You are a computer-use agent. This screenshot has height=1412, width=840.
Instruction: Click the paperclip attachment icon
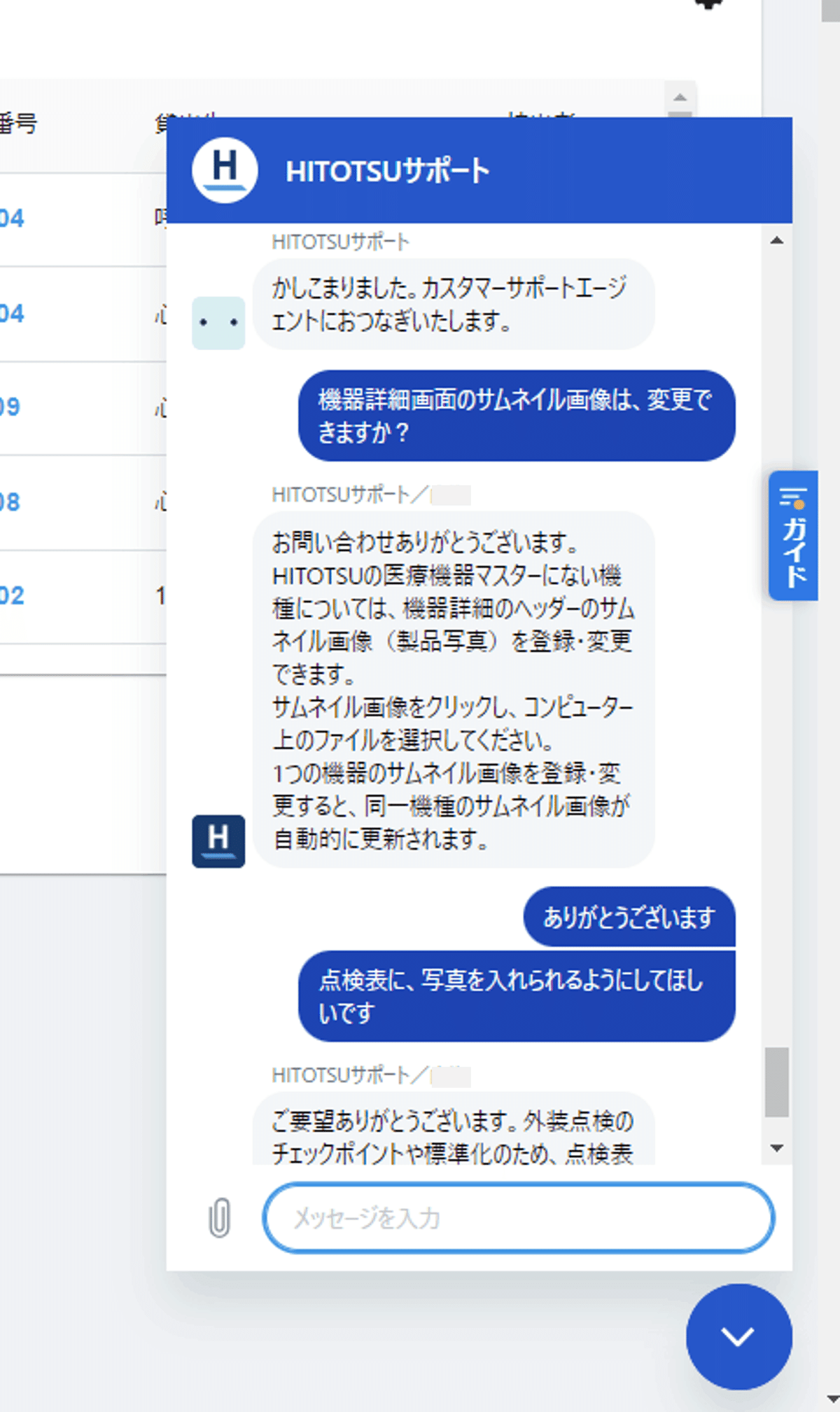tap(219, 1218)
